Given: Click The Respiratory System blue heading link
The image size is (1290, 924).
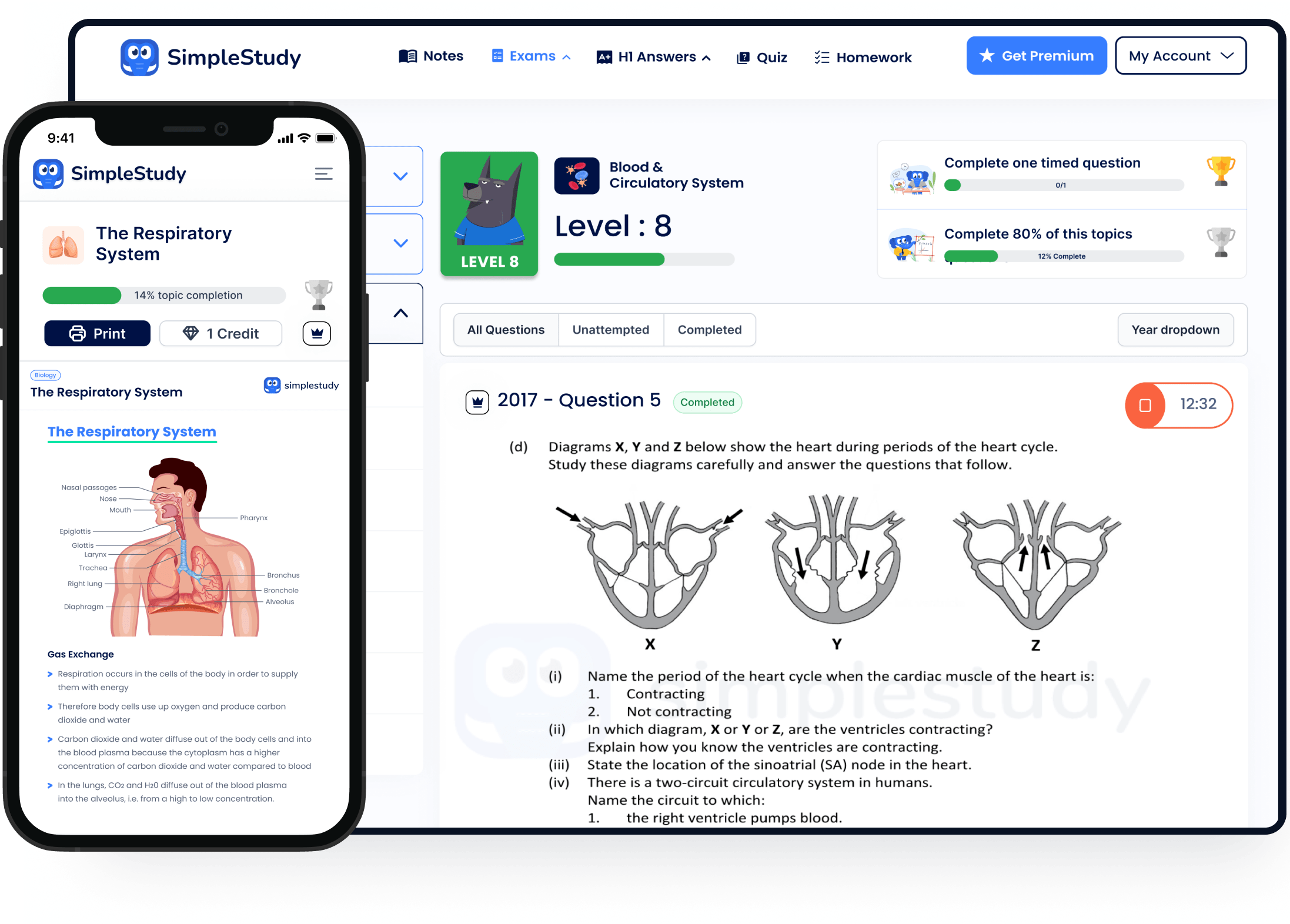Looking at the screenshot, I should [x=132, y=432].
